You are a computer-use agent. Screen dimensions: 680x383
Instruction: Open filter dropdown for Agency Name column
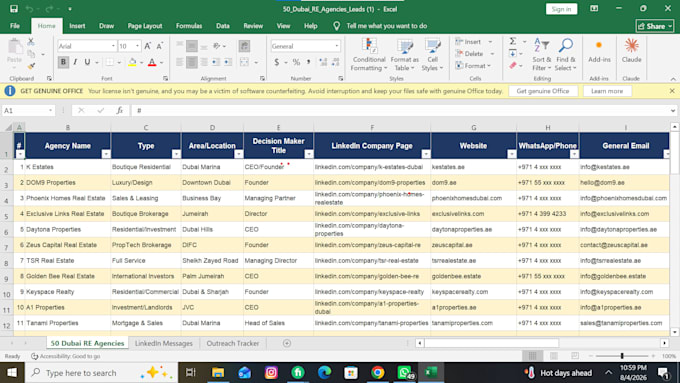click(x=106, y=154)
